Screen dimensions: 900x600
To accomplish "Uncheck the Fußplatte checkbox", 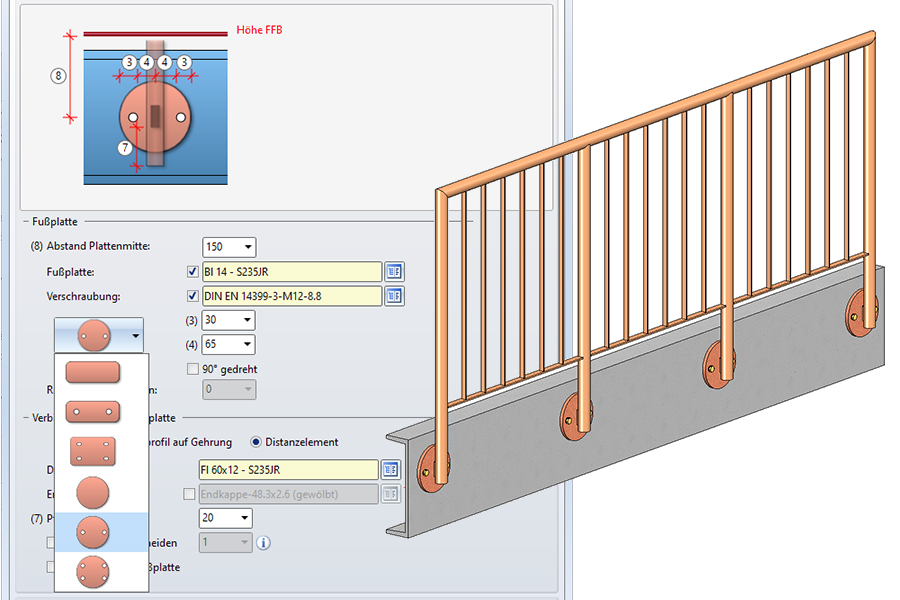I will (x=193, y=271).
